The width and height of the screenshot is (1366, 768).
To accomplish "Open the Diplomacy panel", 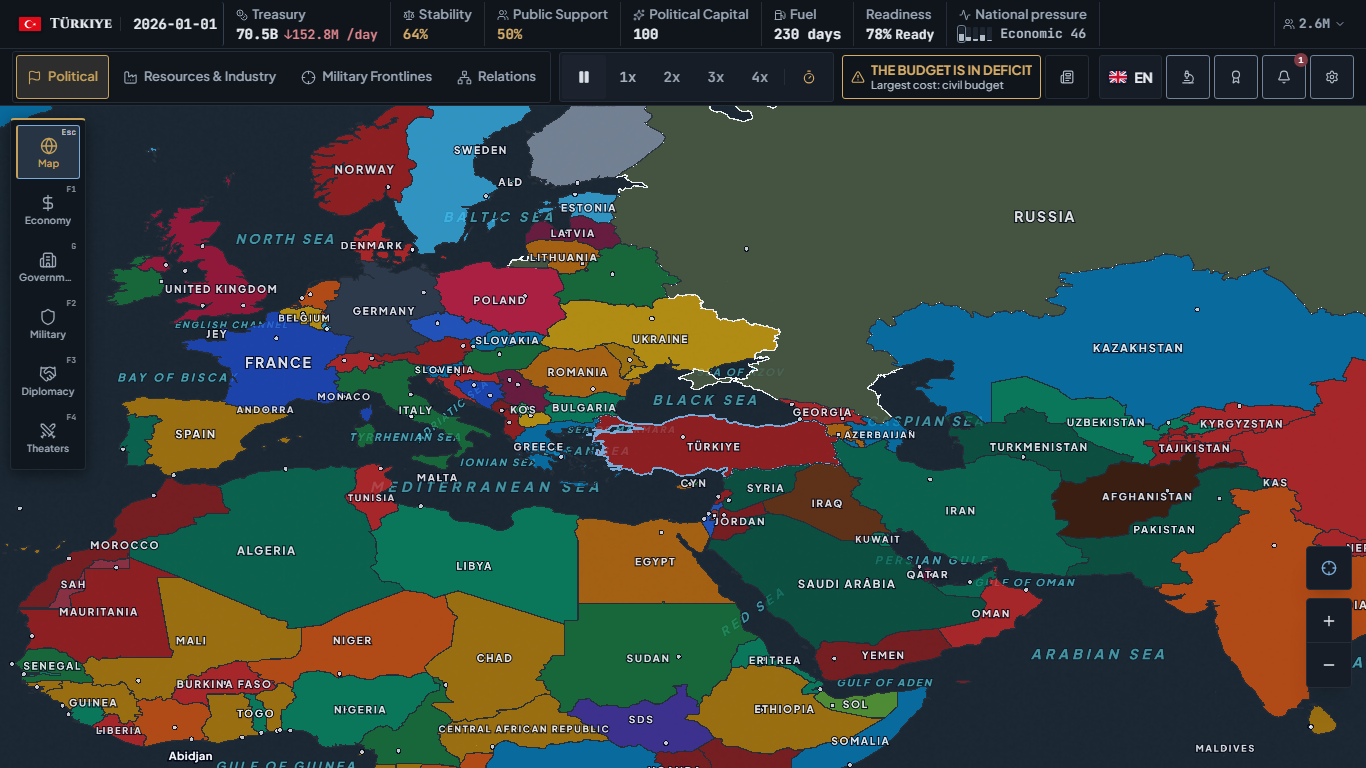I will click(48, 380).
